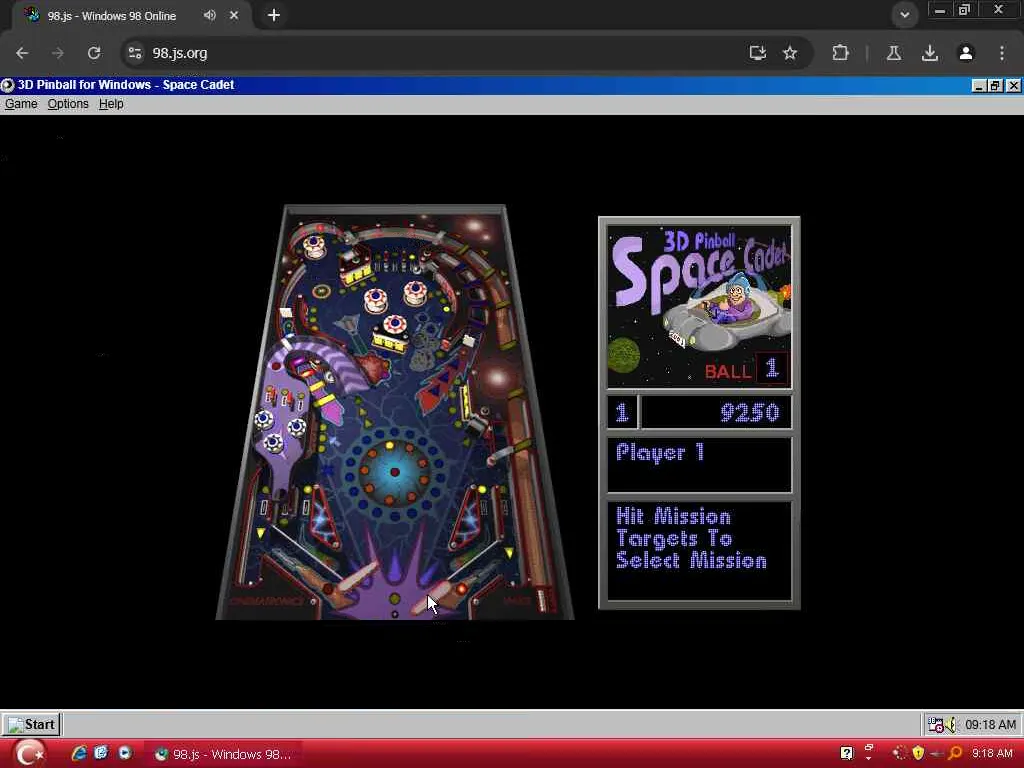Switch to 98.js taskbar window button

222,754
